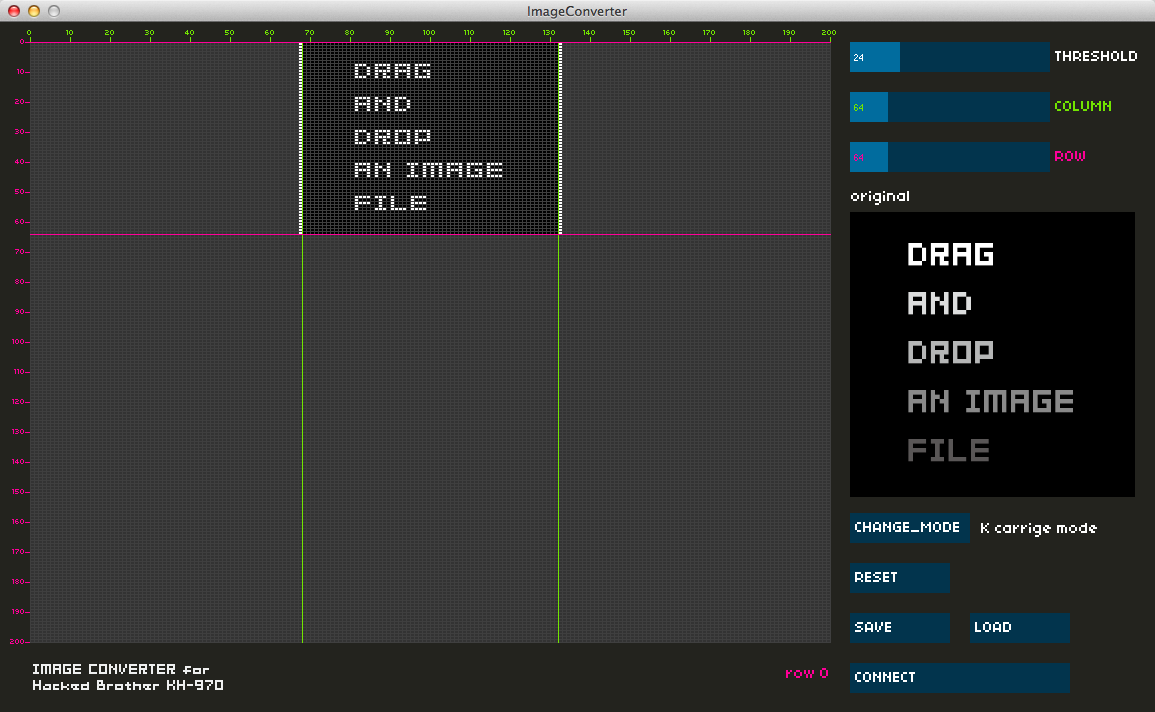Viewport: 1155px width, 712px height.
Task: Connect to the knitting machine via CONNECT
Action: tap(958, 677)
